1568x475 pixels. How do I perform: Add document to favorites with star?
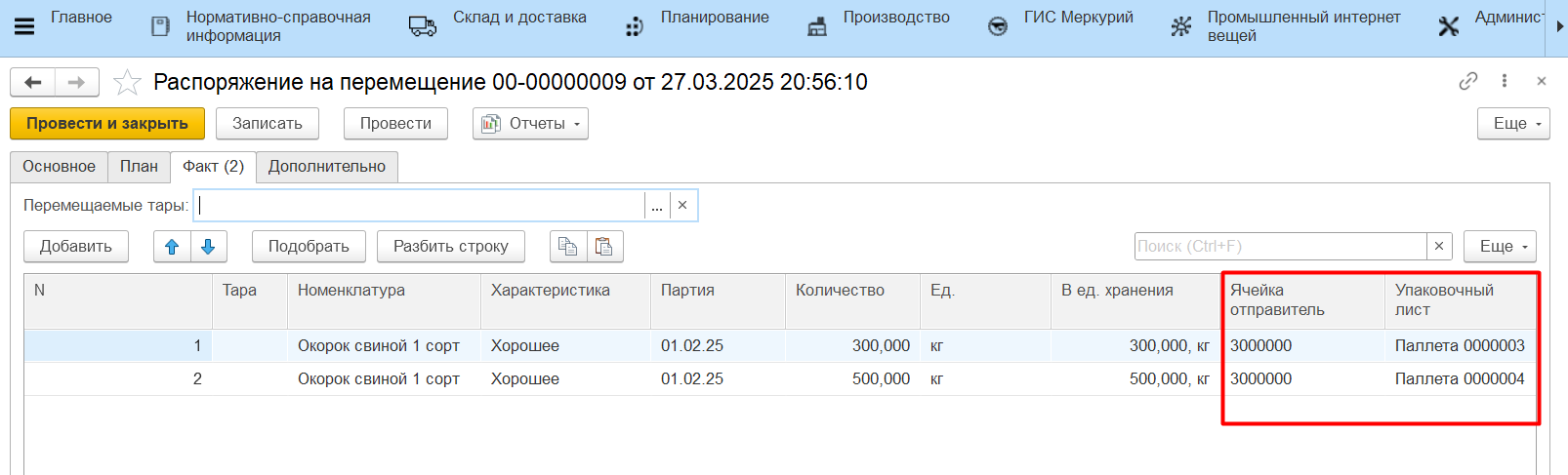pos(127,83)
